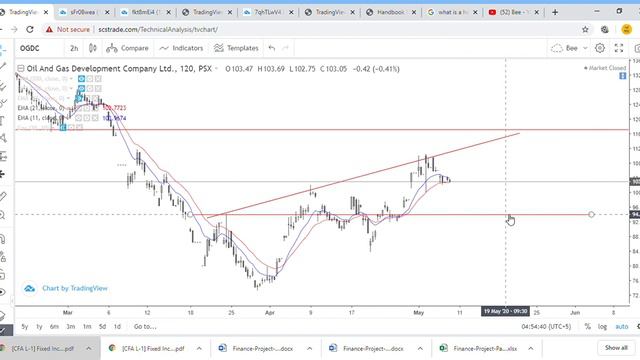Open the indicator Templates menu
Viewport: 640px width, 360px height.
click(236, 48)
